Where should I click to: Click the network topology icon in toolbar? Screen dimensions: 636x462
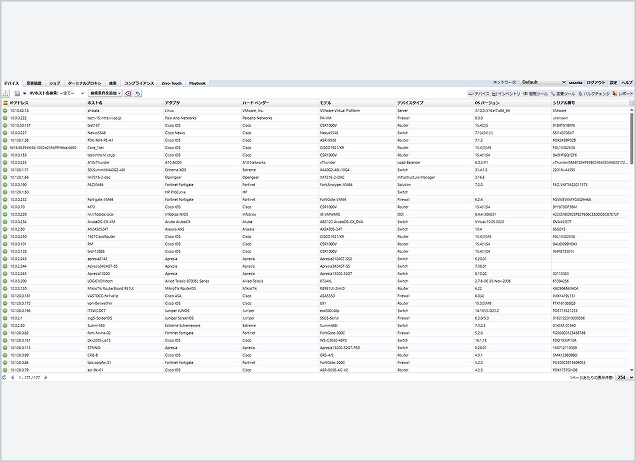tap(5, 94)
